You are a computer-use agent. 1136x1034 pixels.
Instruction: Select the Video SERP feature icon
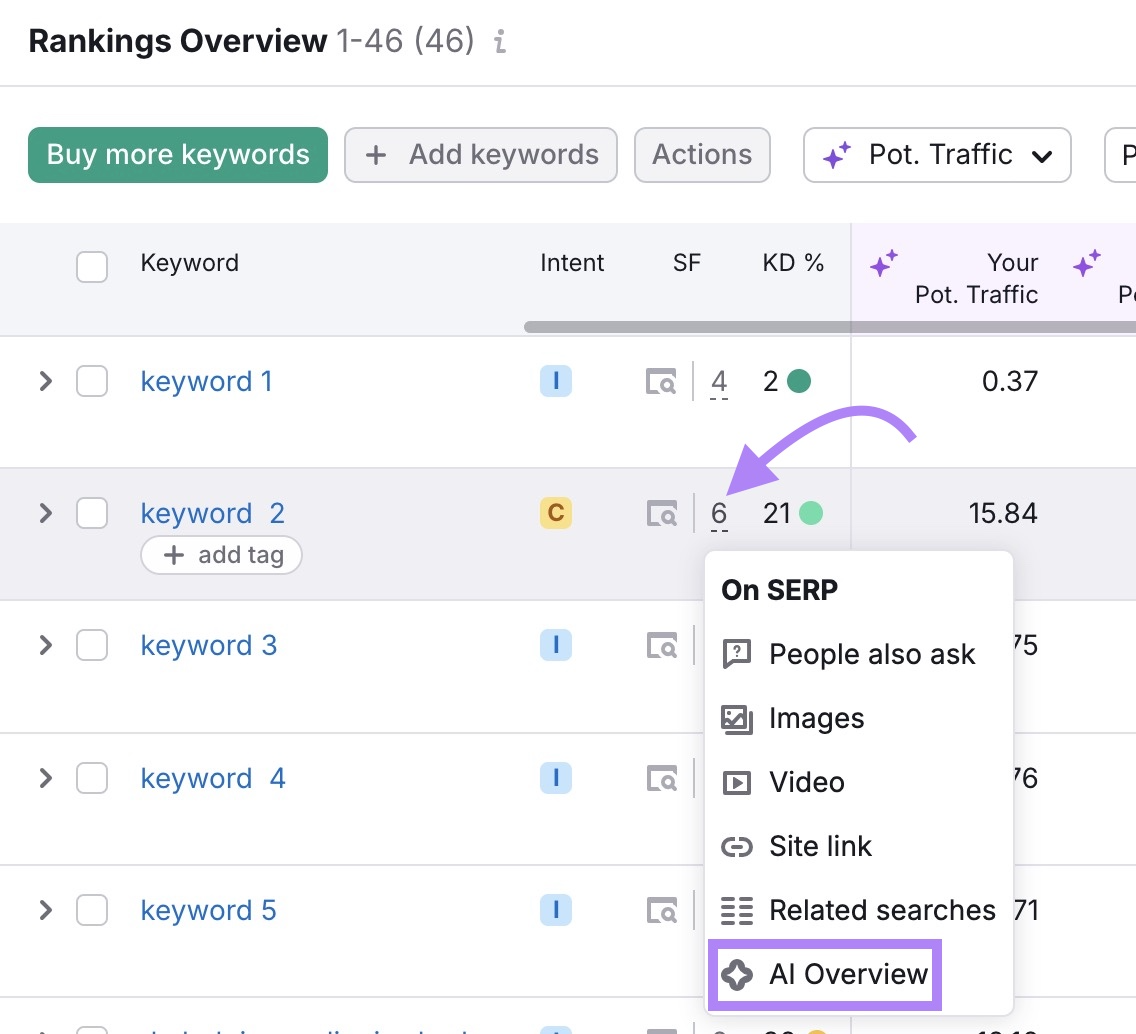737,782
